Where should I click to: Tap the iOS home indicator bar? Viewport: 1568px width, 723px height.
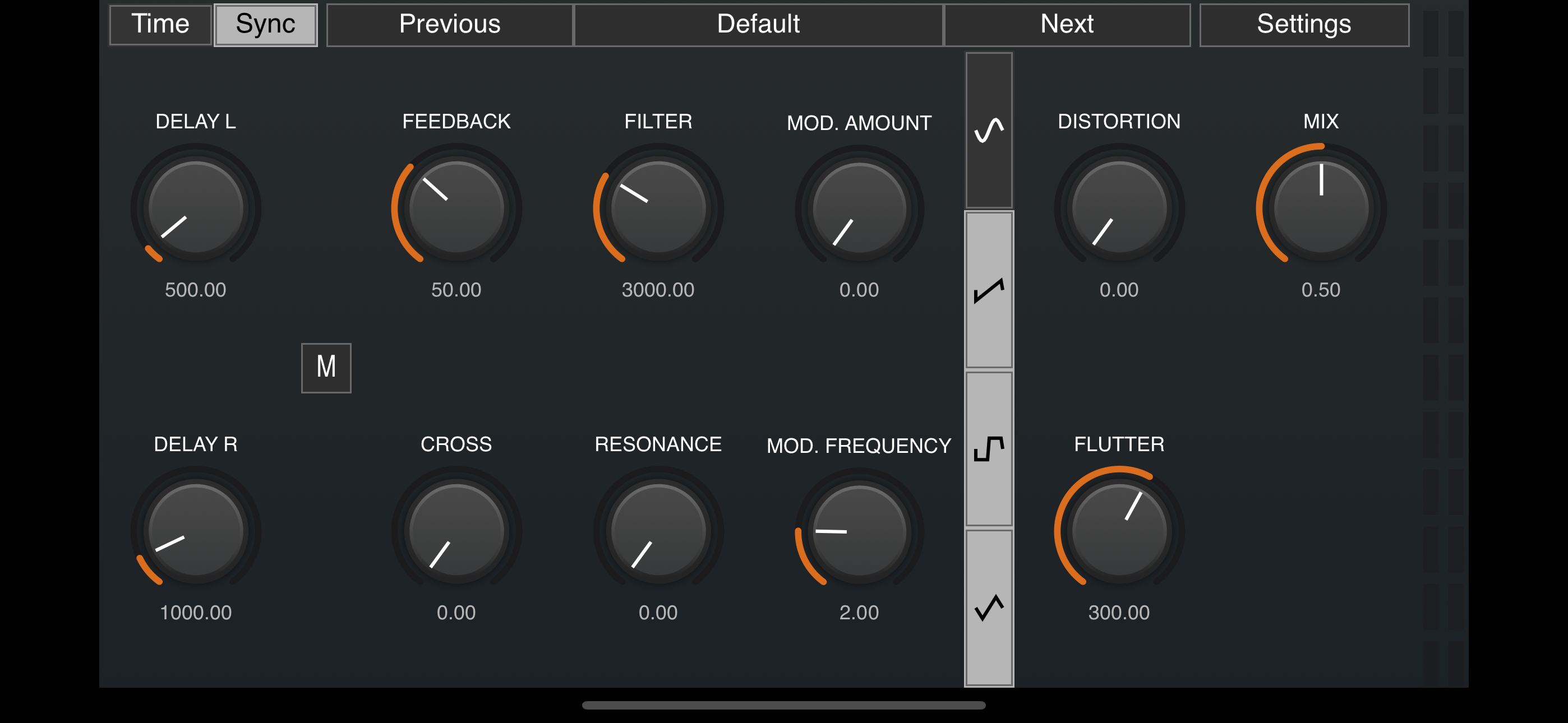coord(784,706)
